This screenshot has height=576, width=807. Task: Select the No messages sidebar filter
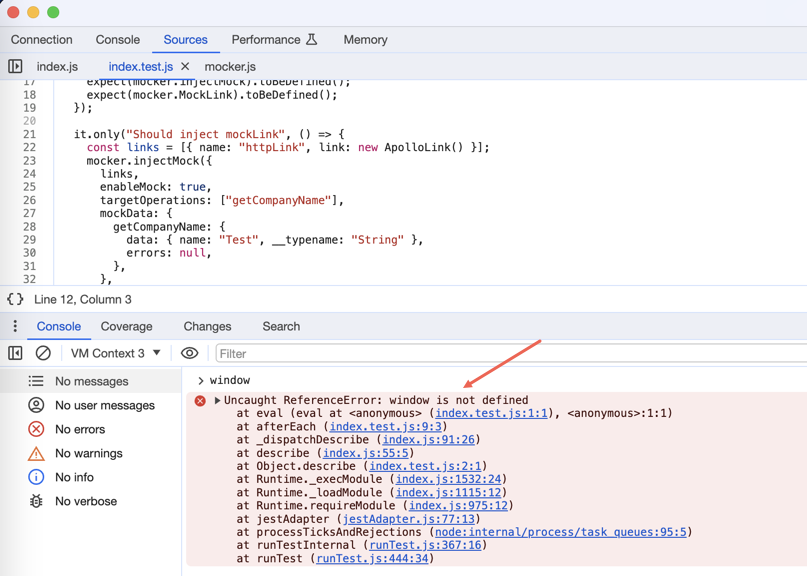coord(91,381)
